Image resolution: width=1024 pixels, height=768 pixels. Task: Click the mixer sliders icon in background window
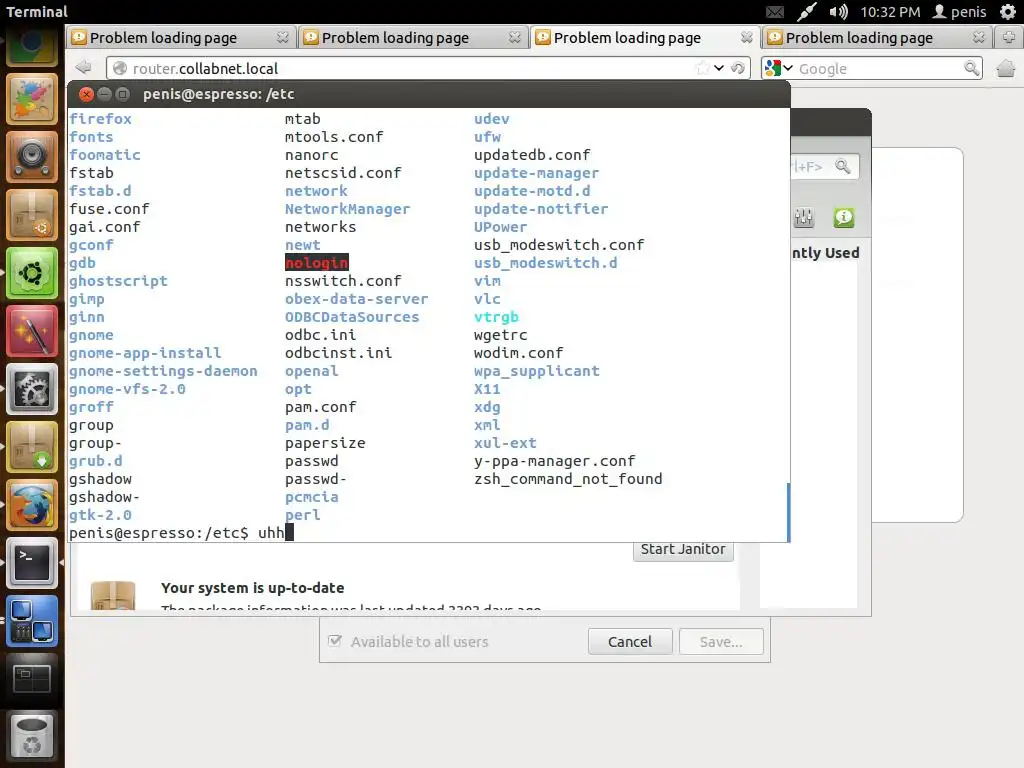(804, 217)
